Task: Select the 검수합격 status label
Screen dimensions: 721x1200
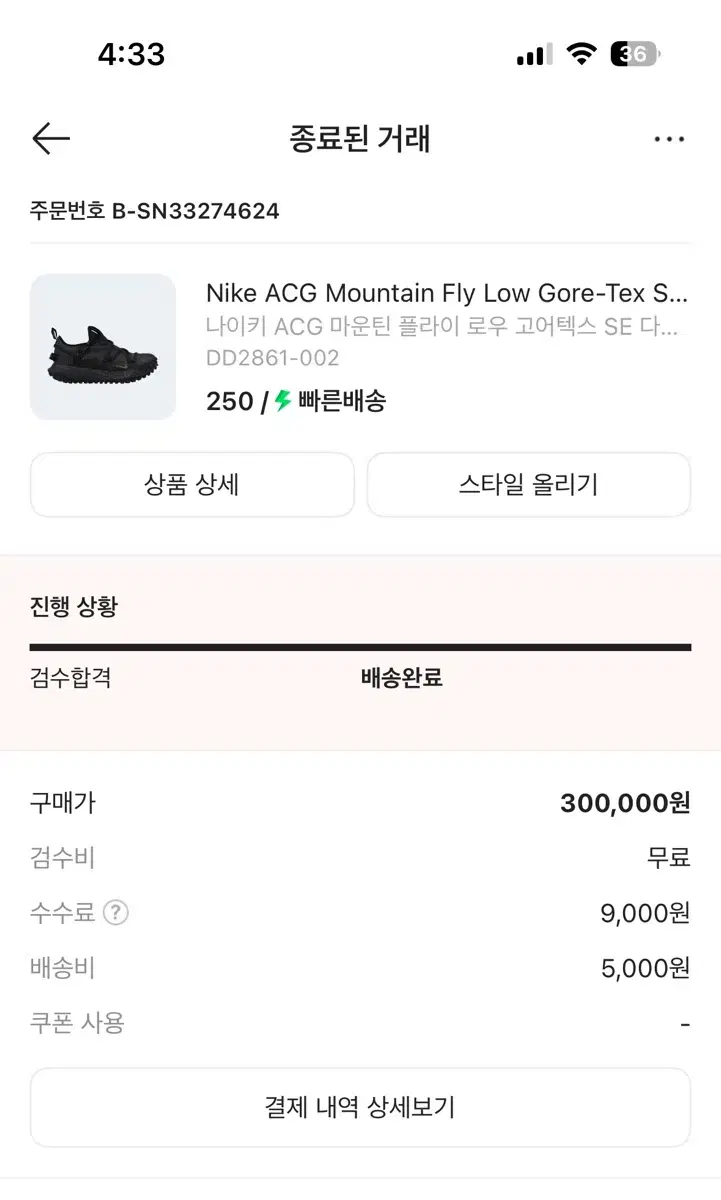Action: 70,678
